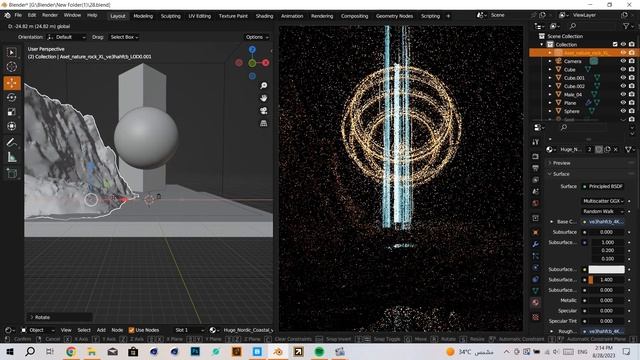Click the viewport zoom magnifier icon
The image size is (640, 360).
click(x=264, y=85)
